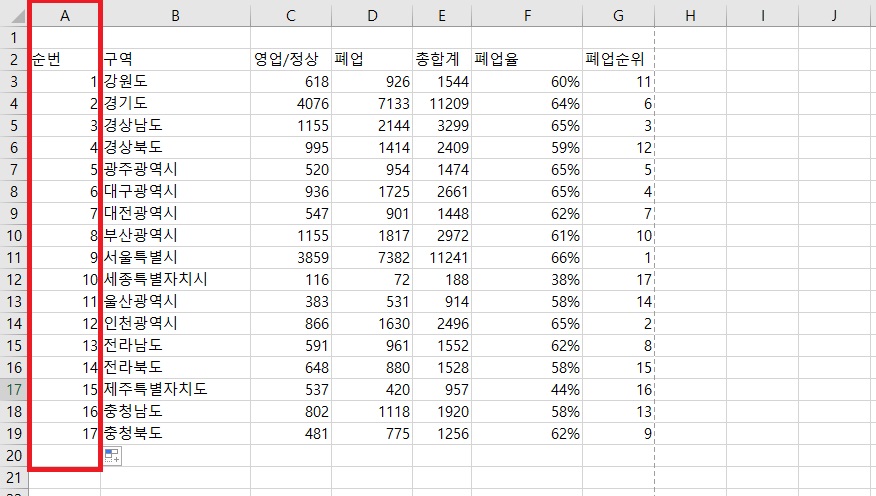Click the 44% closure rate cell
Image resolution: width=876 pixels, height=496 pixels.
click(x=527, y=390)
